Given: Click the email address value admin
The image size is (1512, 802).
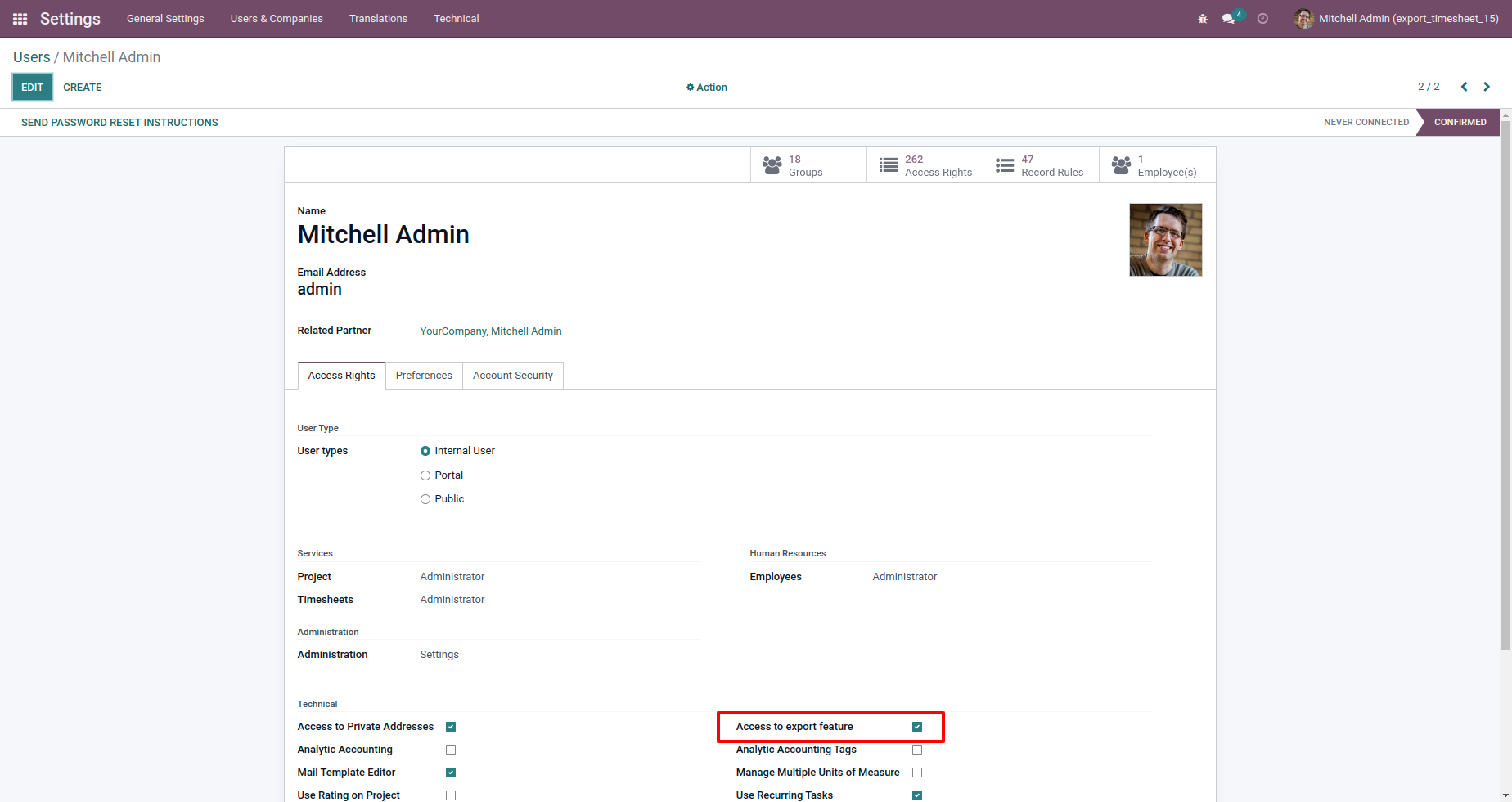Looking at the screenshot, I should pos(320,290).
